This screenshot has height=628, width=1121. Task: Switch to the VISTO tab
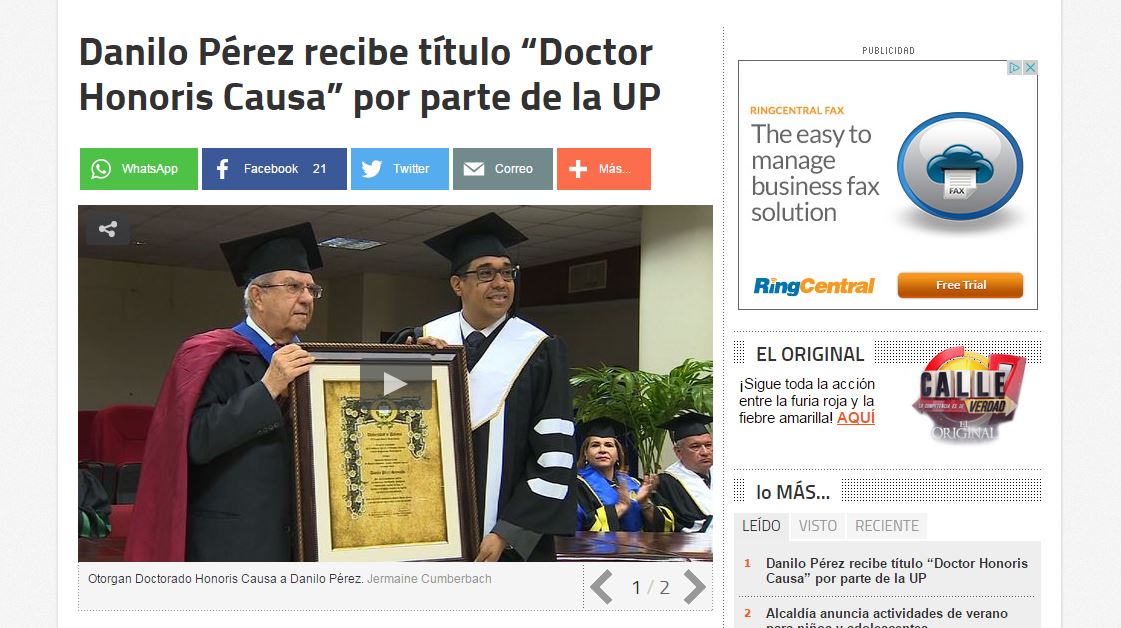click(818, 526)
